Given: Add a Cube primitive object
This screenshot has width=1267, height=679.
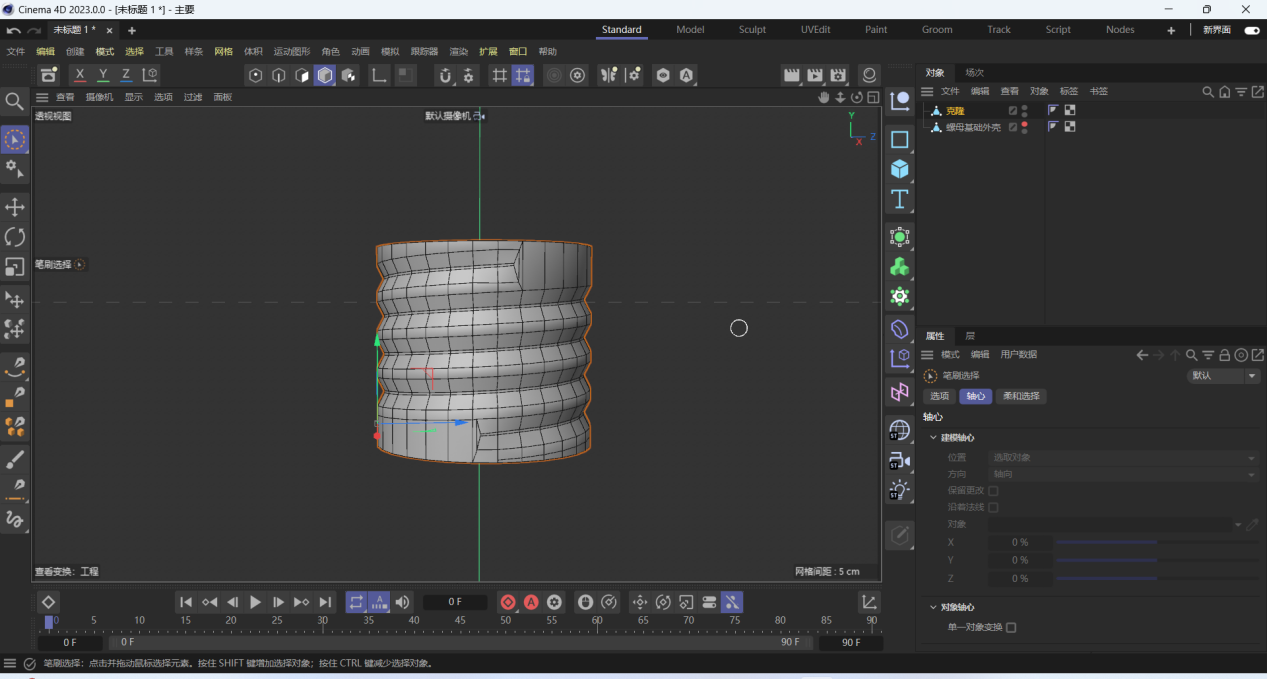Looking at the screenshot, I should click(900, 169).
